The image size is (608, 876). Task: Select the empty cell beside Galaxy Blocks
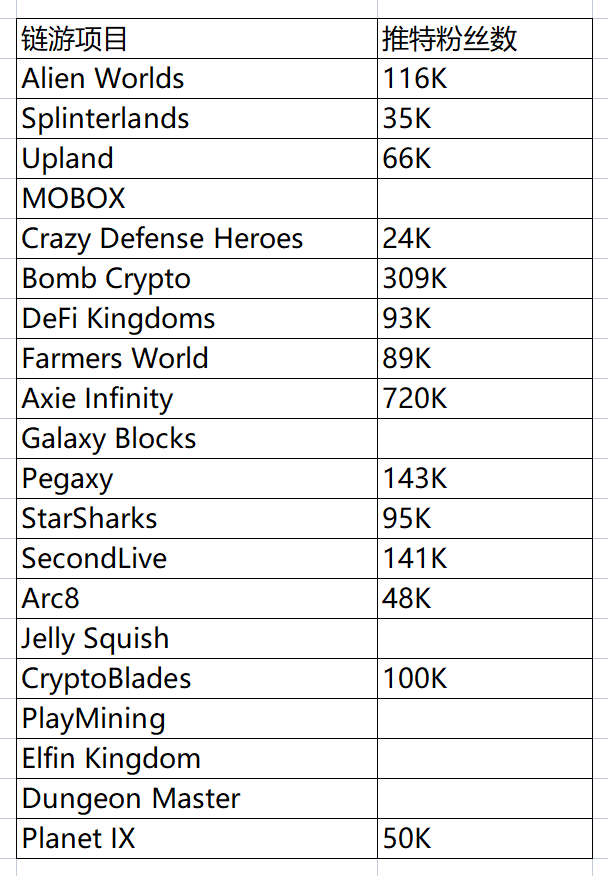485,439
